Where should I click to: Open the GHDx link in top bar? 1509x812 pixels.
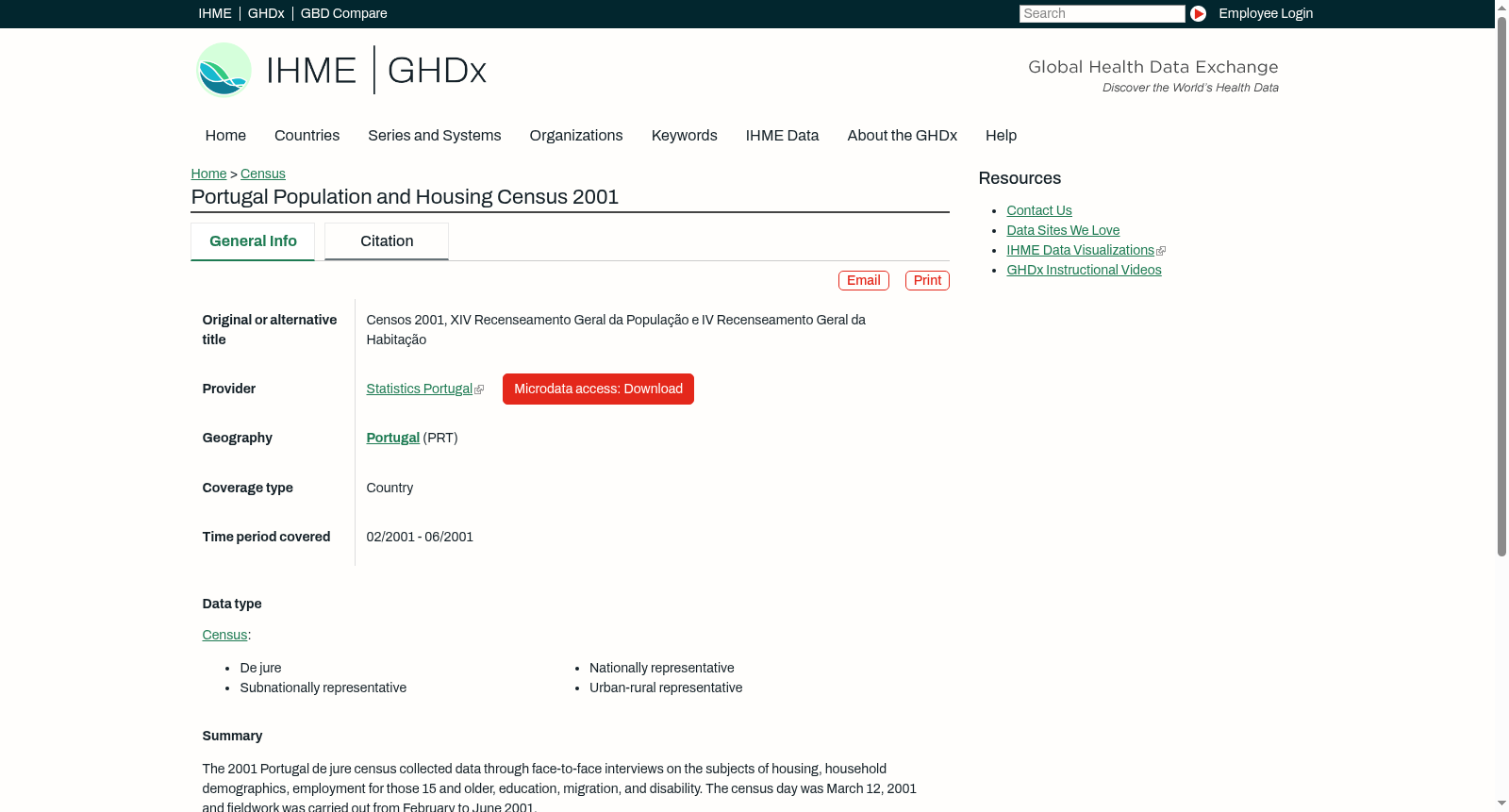tap(266, 13)
